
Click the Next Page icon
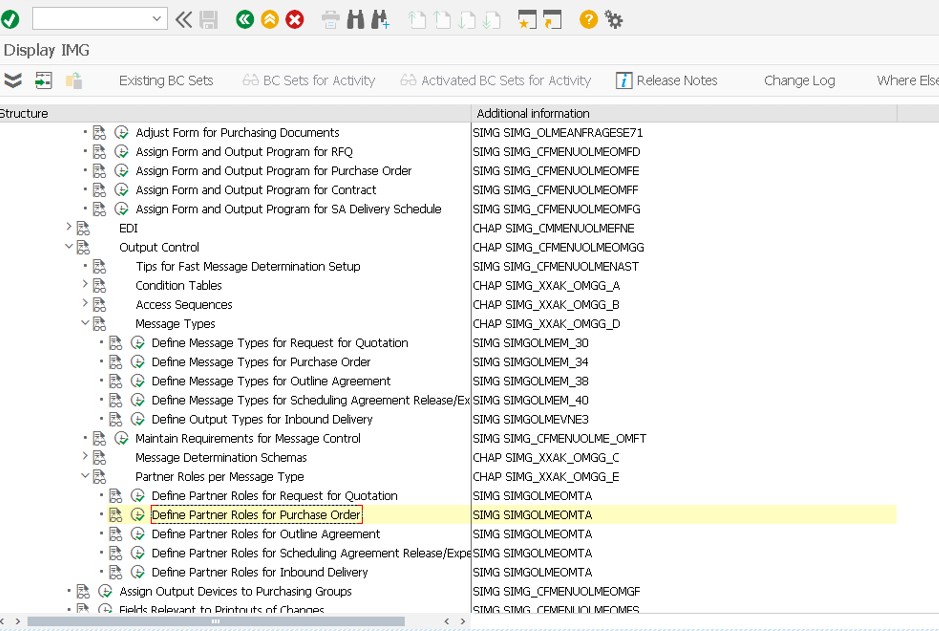pos(467,20)
